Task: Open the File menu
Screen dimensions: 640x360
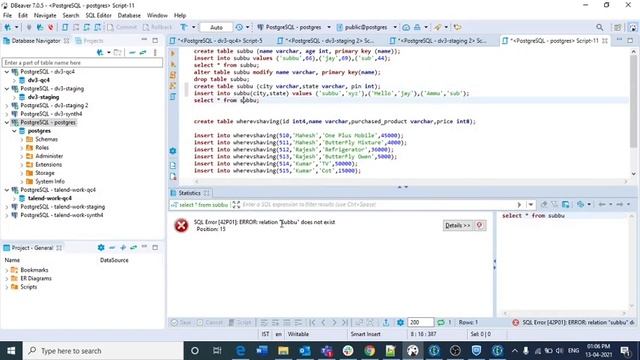Action: [7, 15]
